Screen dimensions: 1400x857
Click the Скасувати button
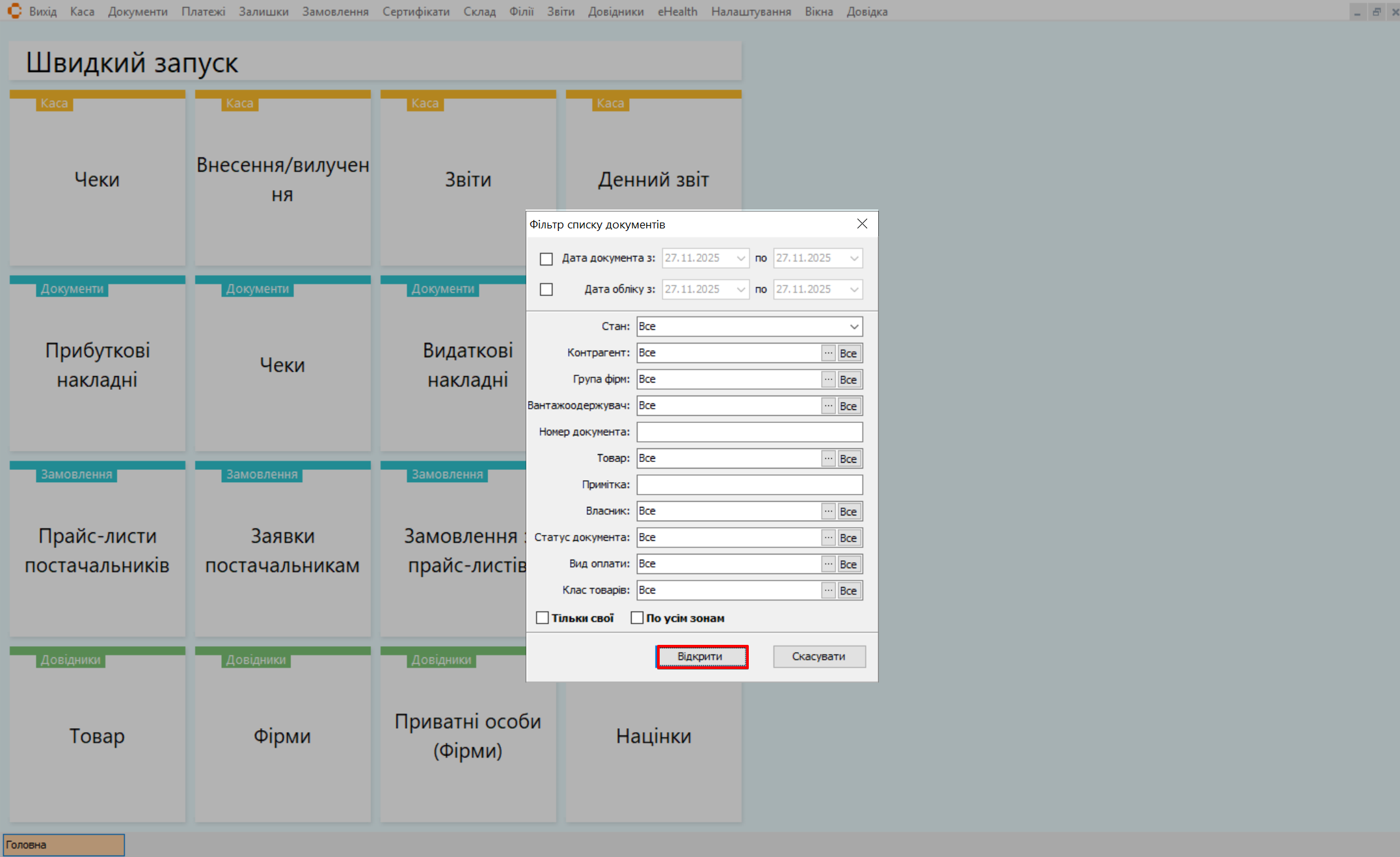click(x=818, y=656)
